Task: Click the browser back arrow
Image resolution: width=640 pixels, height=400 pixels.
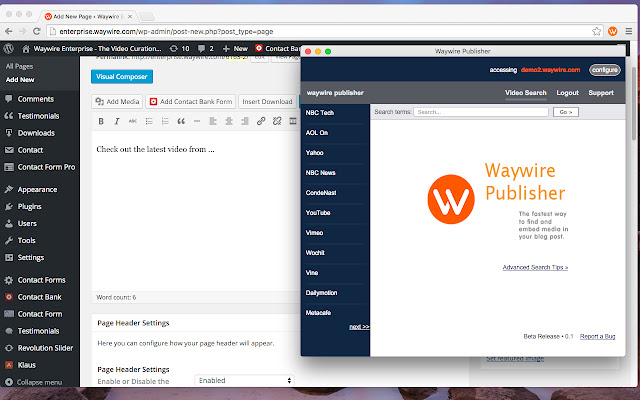Action: point(9,31)
